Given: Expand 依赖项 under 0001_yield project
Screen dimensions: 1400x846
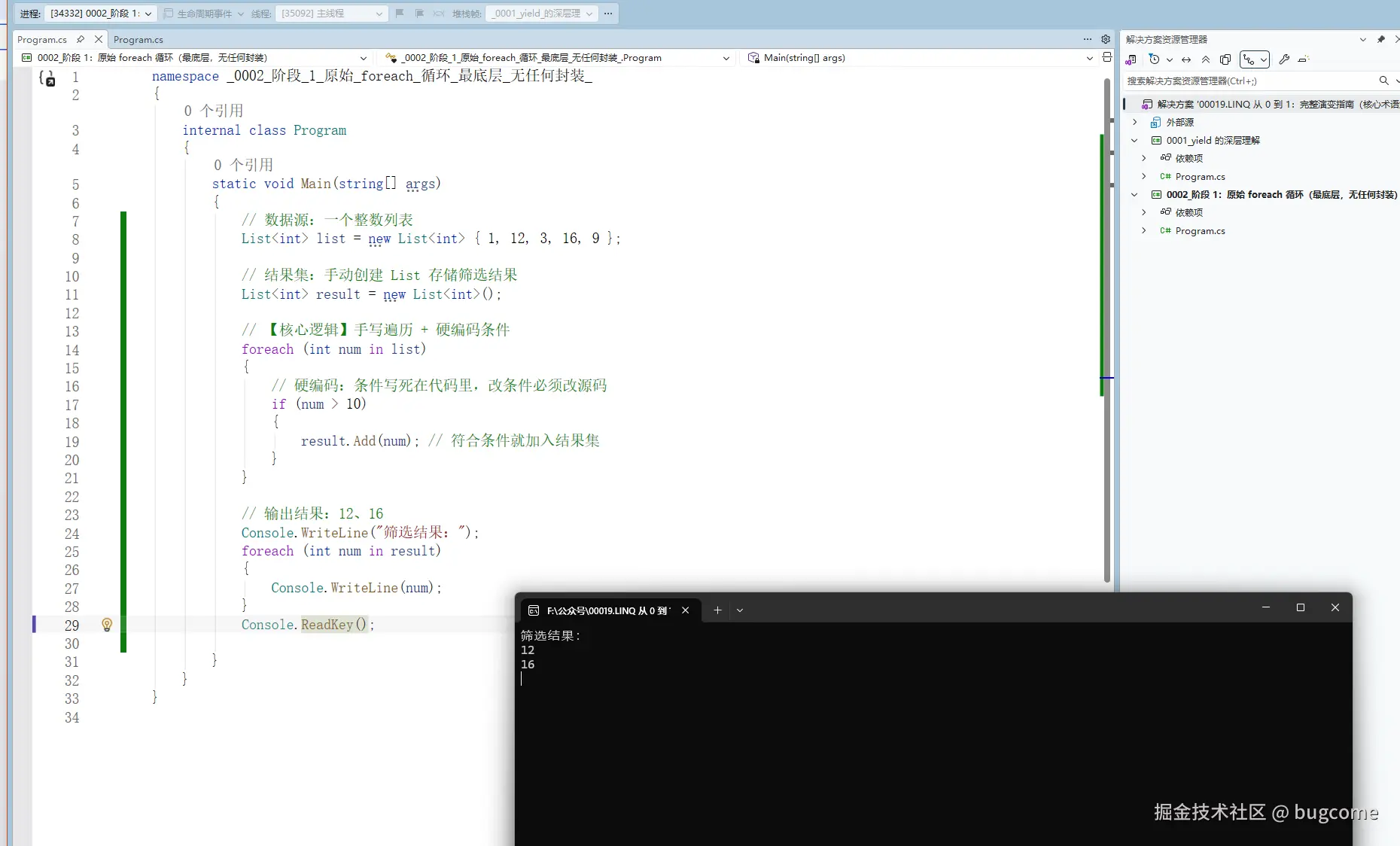Looking at the screenshot, I should click(1144, 158).
